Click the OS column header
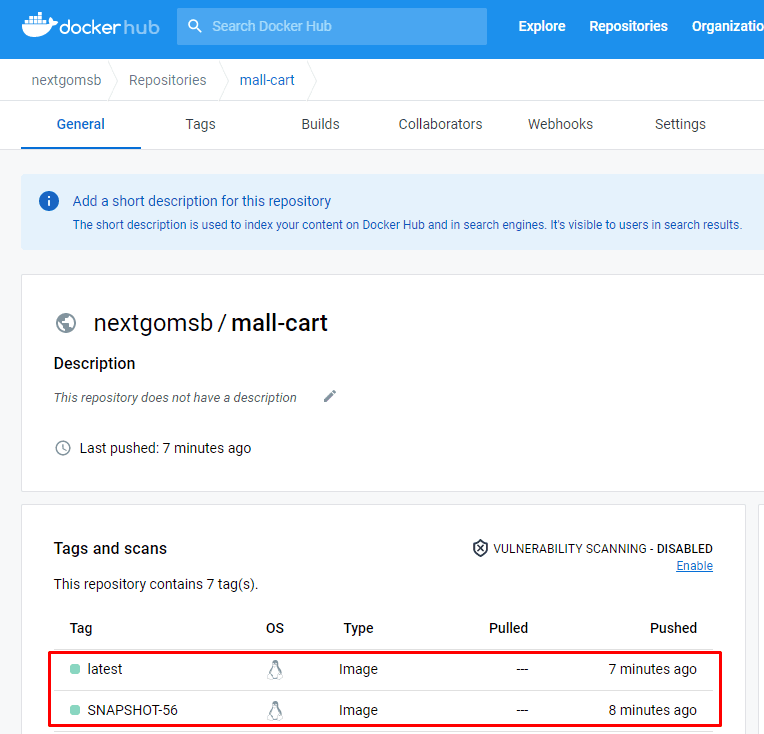Screen dimensions: 764x734 coord(275,628)
